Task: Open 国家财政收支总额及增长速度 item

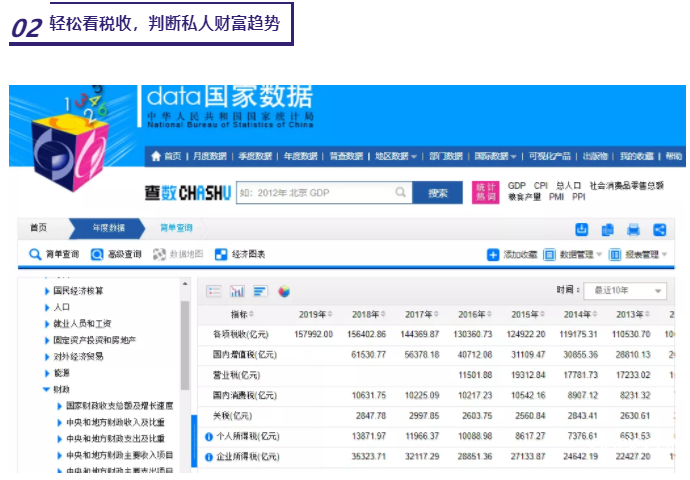Action: (120, 406)
